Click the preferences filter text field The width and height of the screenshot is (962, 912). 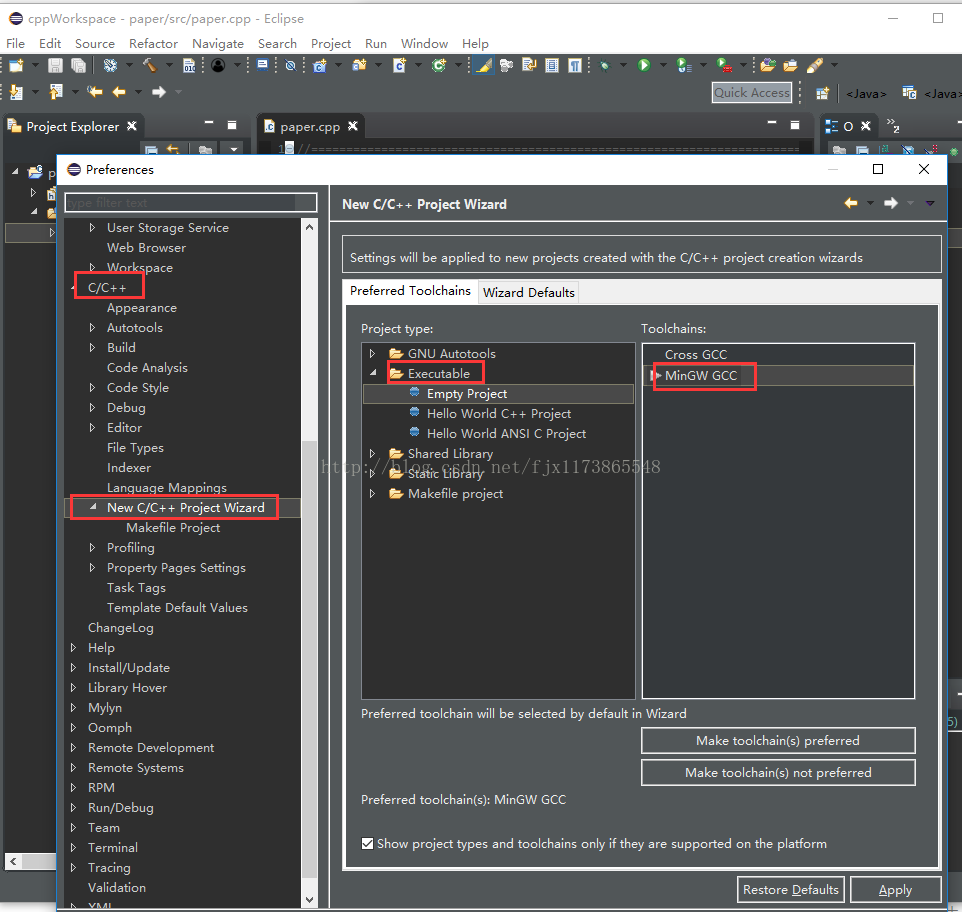tap(190, 203)
